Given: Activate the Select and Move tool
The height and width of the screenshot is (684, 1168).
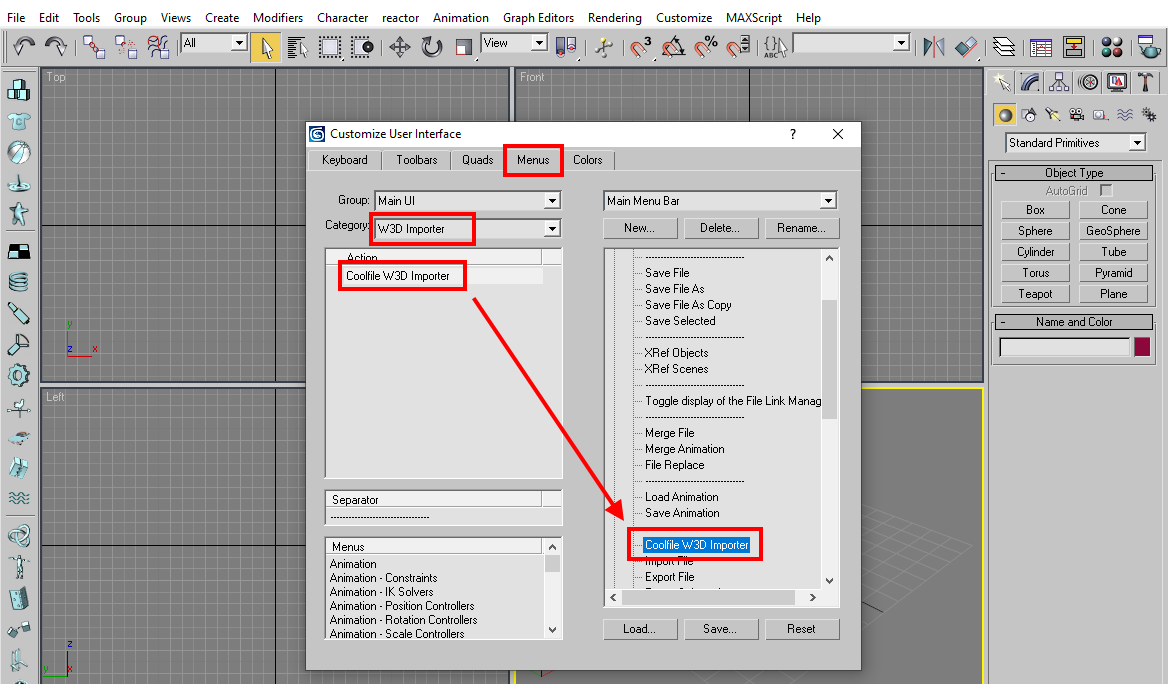Looking at the screenshot, I should pos(400,47).
